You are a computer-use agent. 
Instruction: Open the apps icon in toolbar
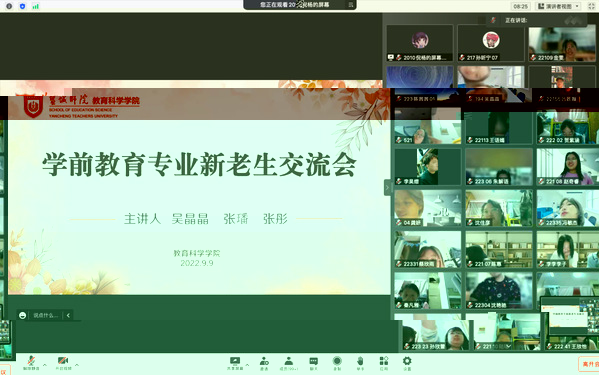(384, 363)
